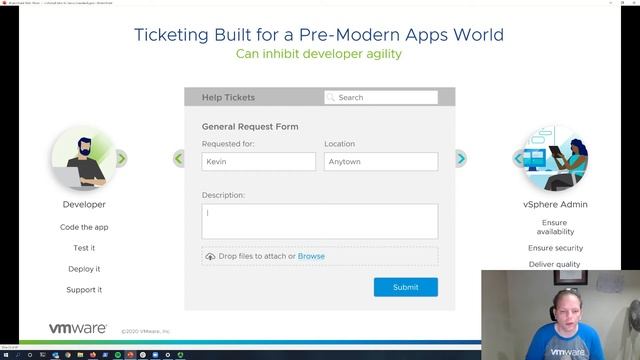This screenshot has width=640, height=360.
Task: Select the Developer avatar illustration
Action: [84, 158]
